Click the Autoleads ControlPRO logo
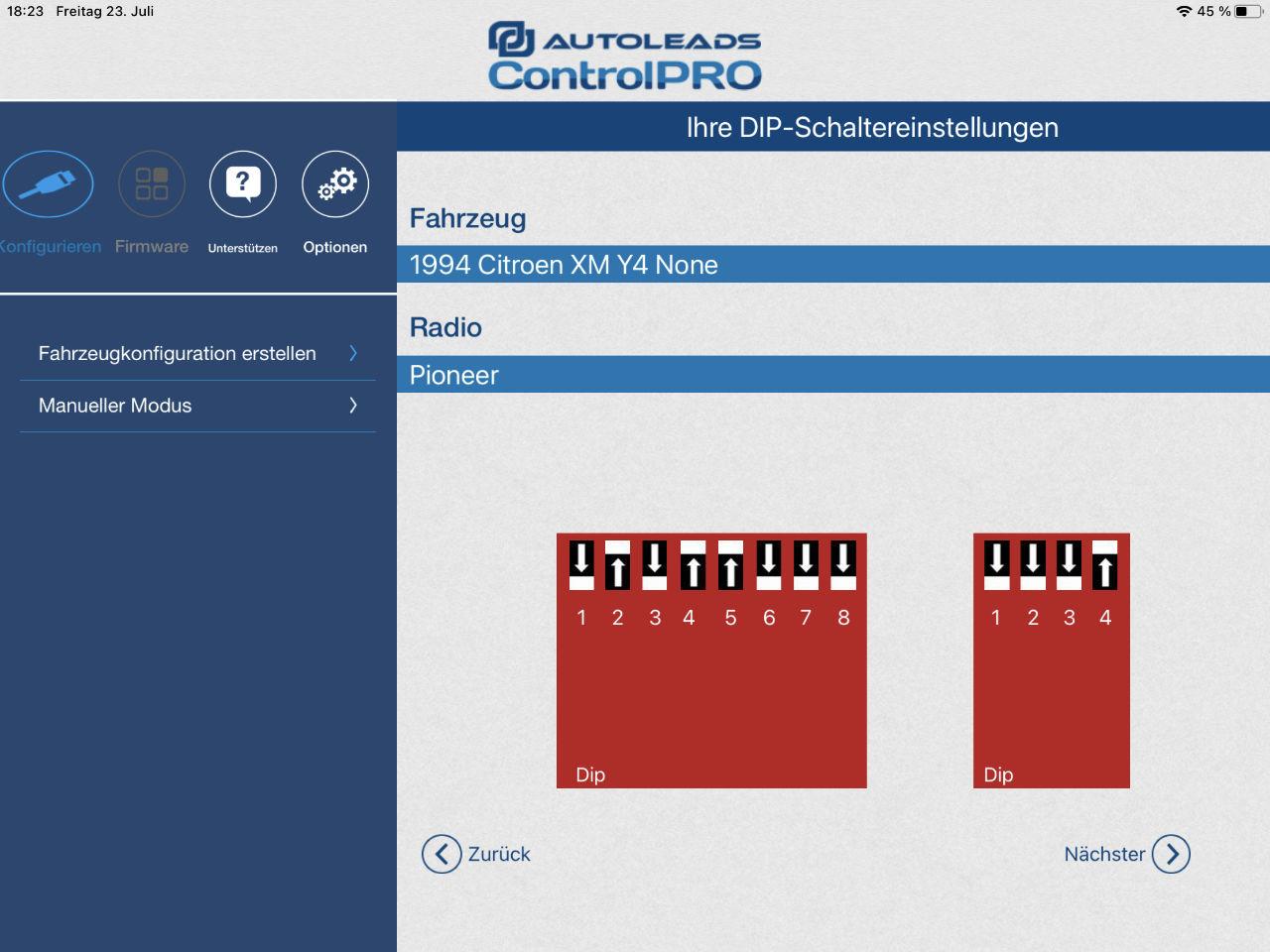The width and height of the screenshot is (1270, 952). pos(625,57)
